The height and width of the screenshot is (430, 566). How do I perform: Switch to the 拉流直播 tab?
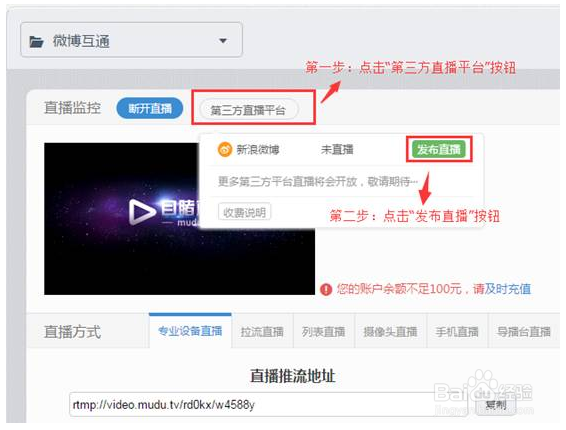[x=262, y=331]
